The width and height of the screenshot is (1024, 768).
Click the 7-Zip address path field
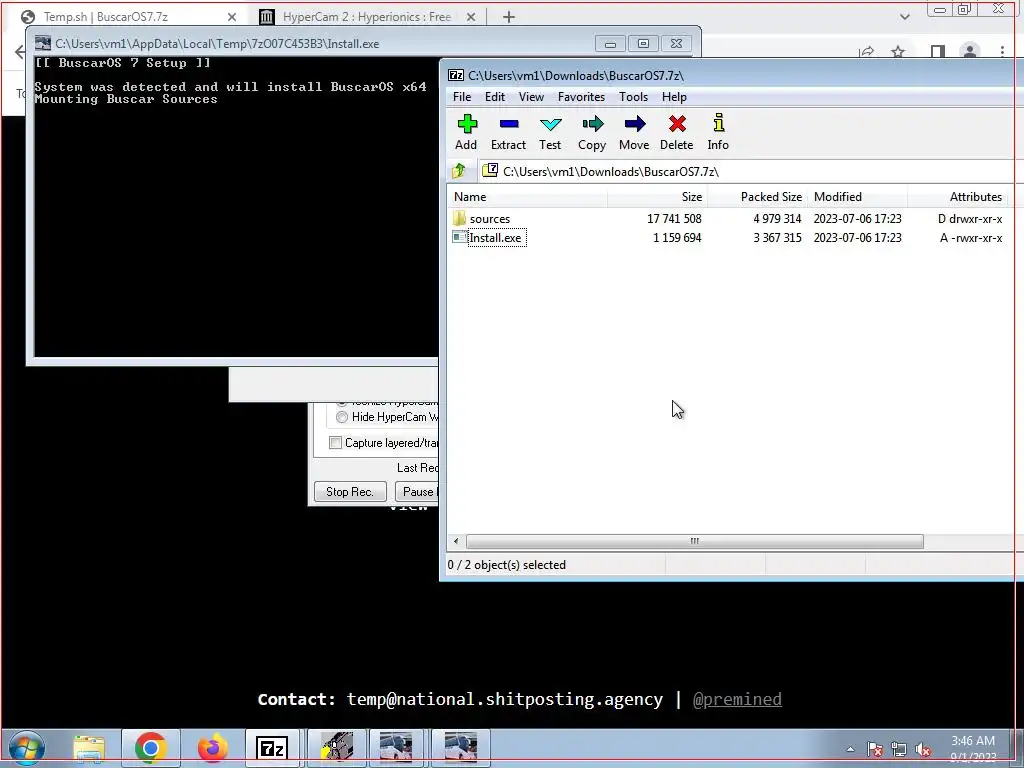[750, 171]
